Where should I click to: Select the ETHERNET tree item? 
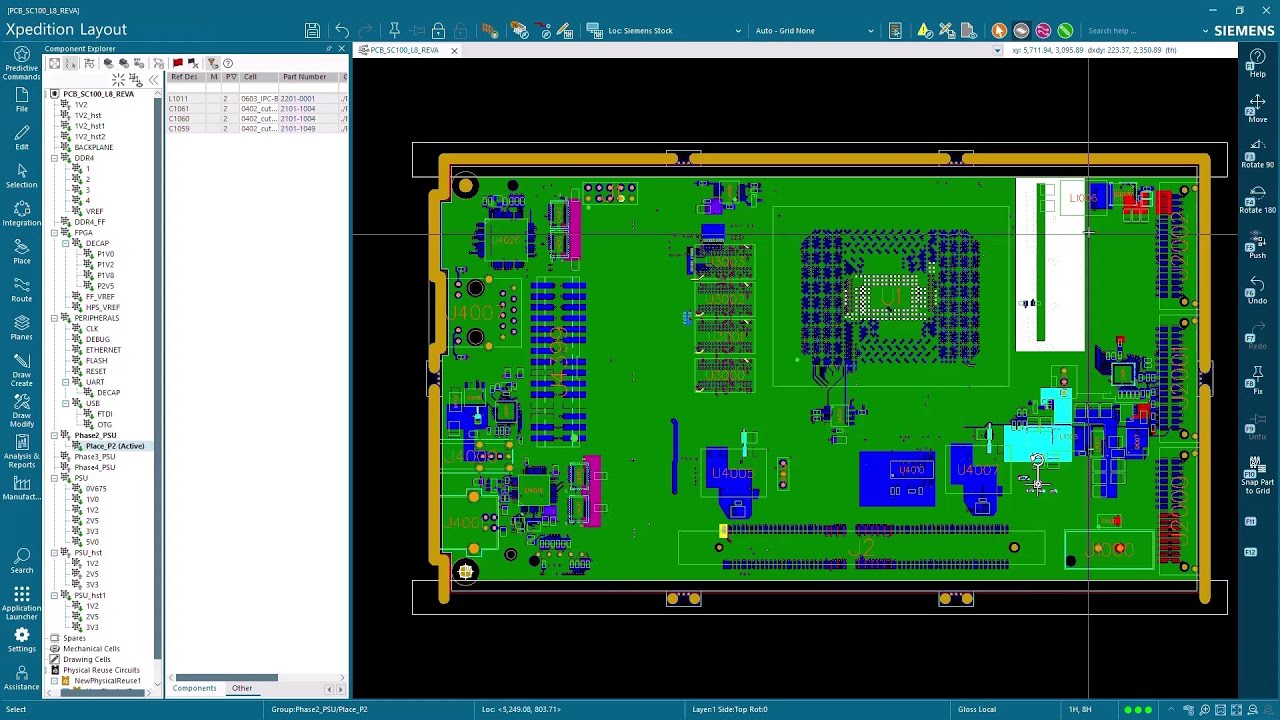pyautogui.click(x=103, y=350)
